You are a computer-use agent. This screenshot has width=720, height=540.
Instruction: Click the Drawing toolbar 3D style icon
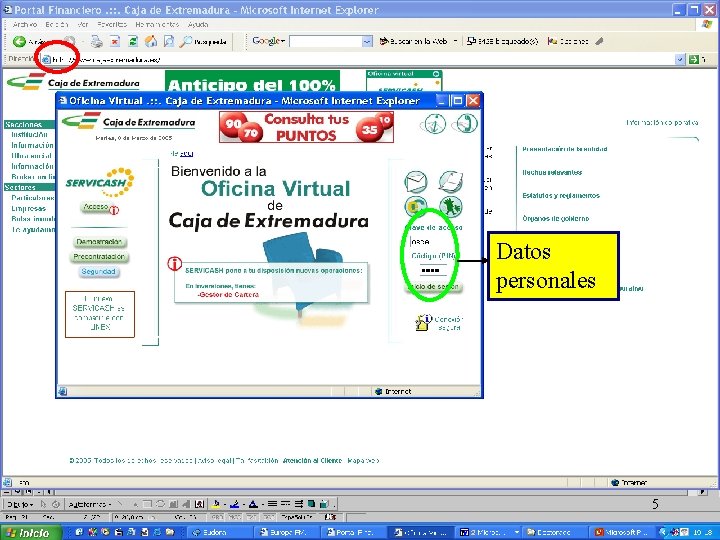click(x=324, y=504)
